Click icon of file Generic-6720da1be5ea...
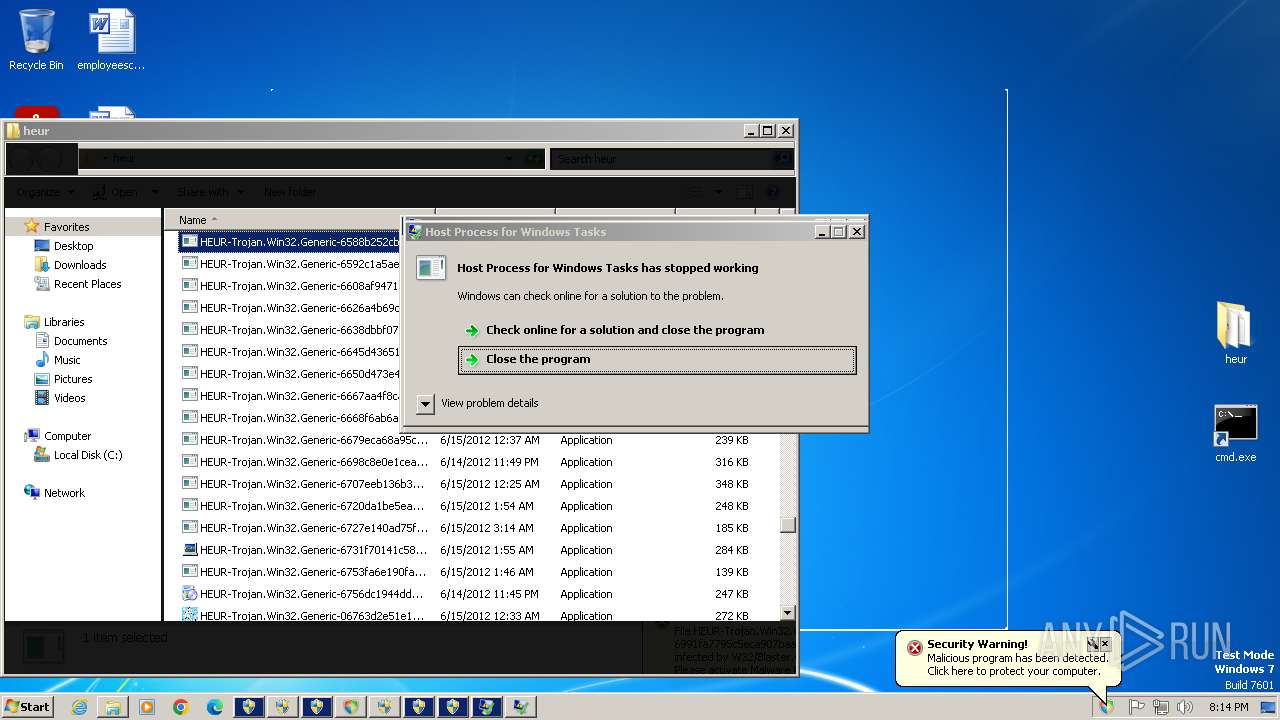 (190, 506)
